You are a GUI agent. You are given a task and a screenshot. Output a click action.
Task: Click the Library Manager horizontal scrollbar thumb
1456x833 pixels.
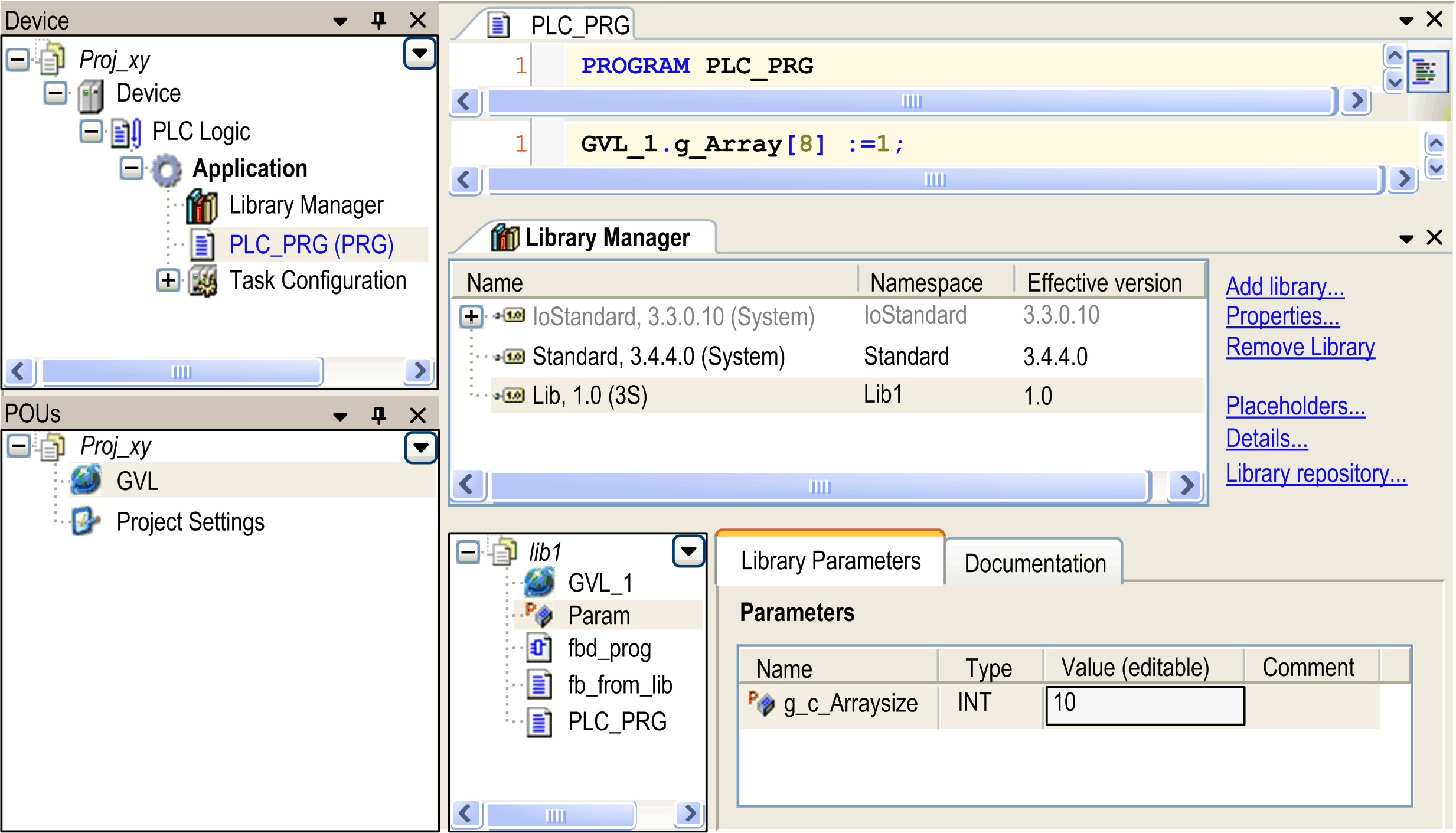point(820,487)
